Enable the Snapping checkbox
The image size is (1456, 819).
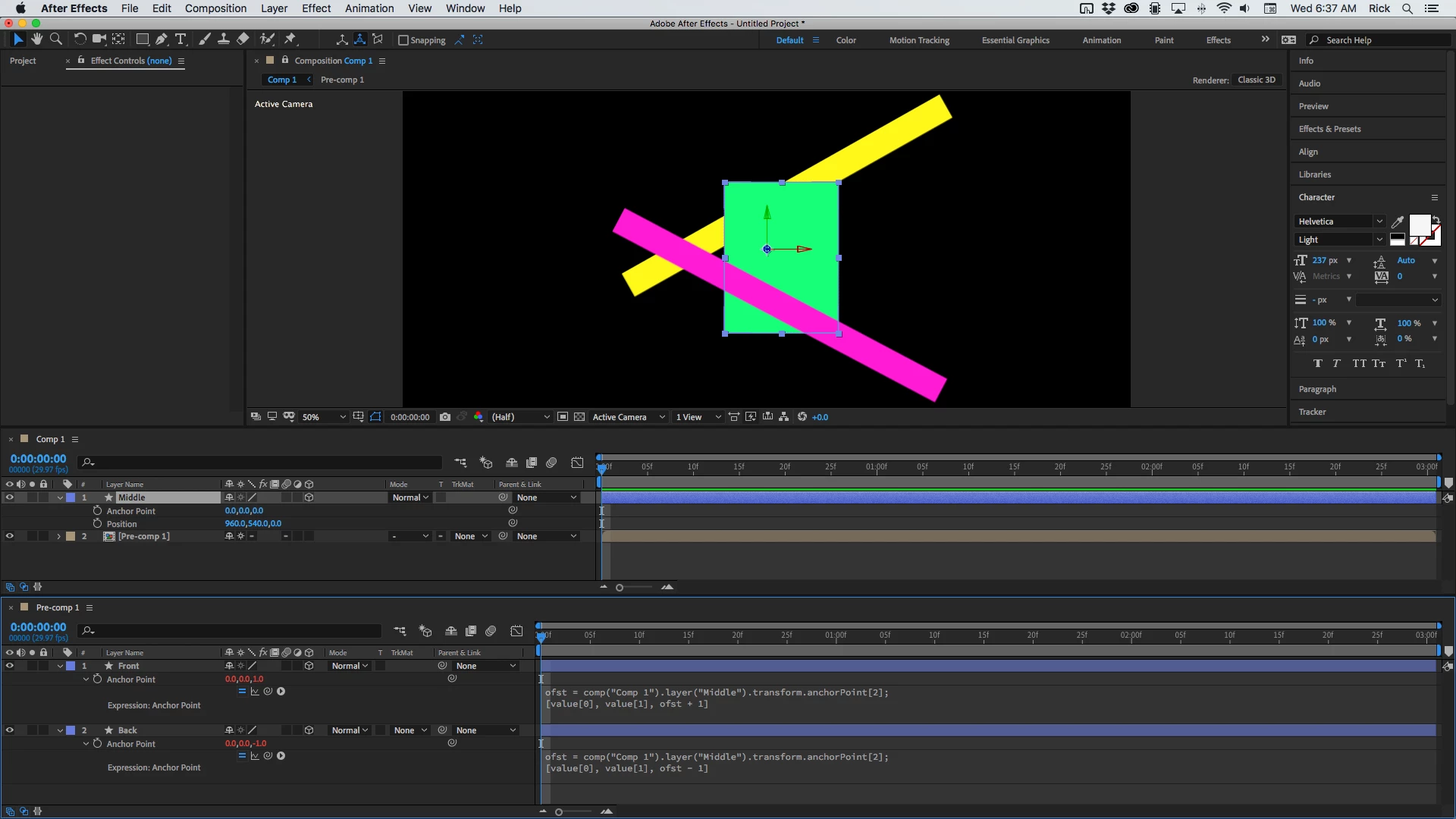coord(403,40)
